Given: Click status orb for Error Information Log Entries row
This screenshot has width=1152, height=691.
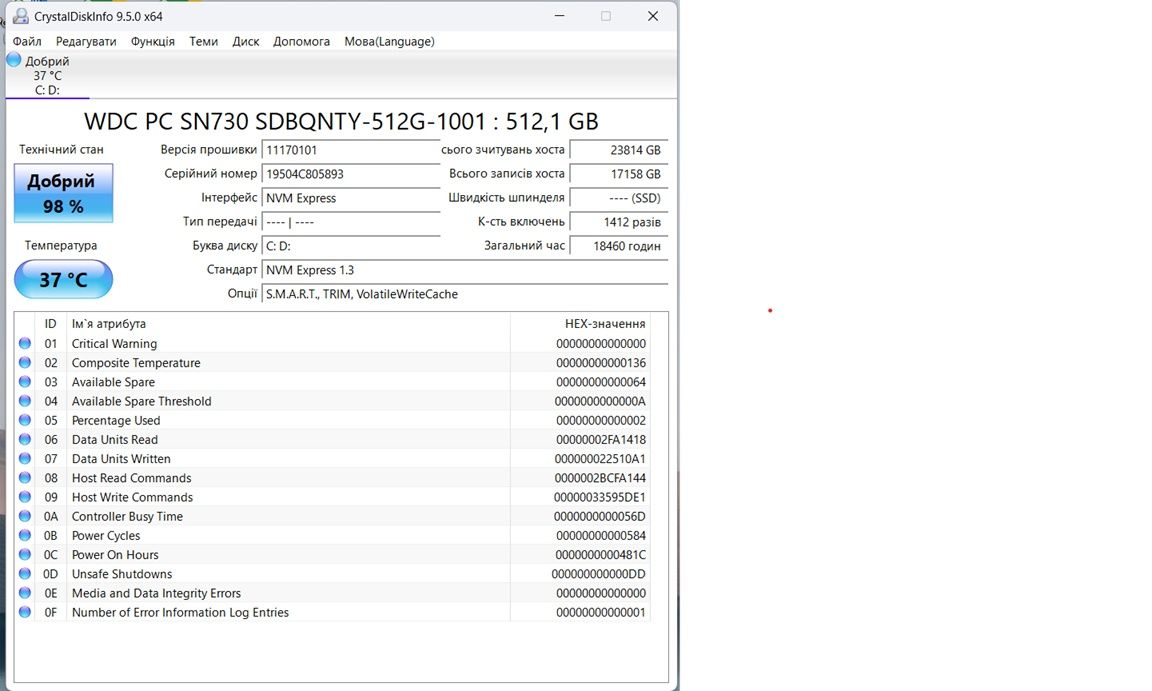Looking at the screenshot, I should pos(25,612).
